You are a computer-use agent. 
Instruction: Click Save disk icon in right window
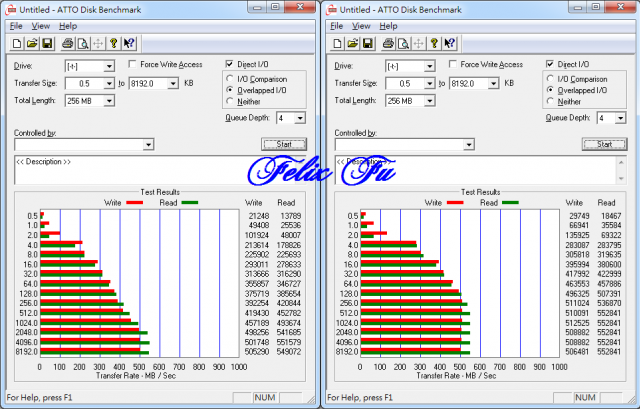[x=368, y=43]
